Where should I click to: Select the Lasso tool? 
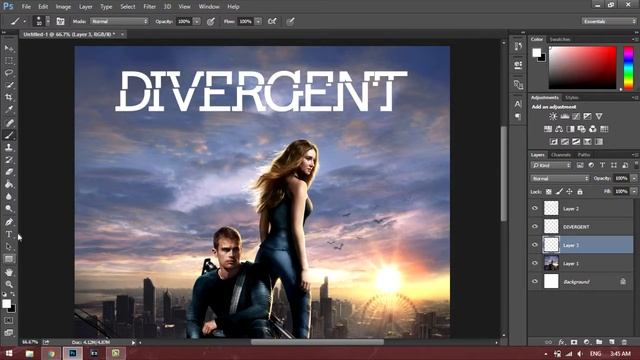9,73
